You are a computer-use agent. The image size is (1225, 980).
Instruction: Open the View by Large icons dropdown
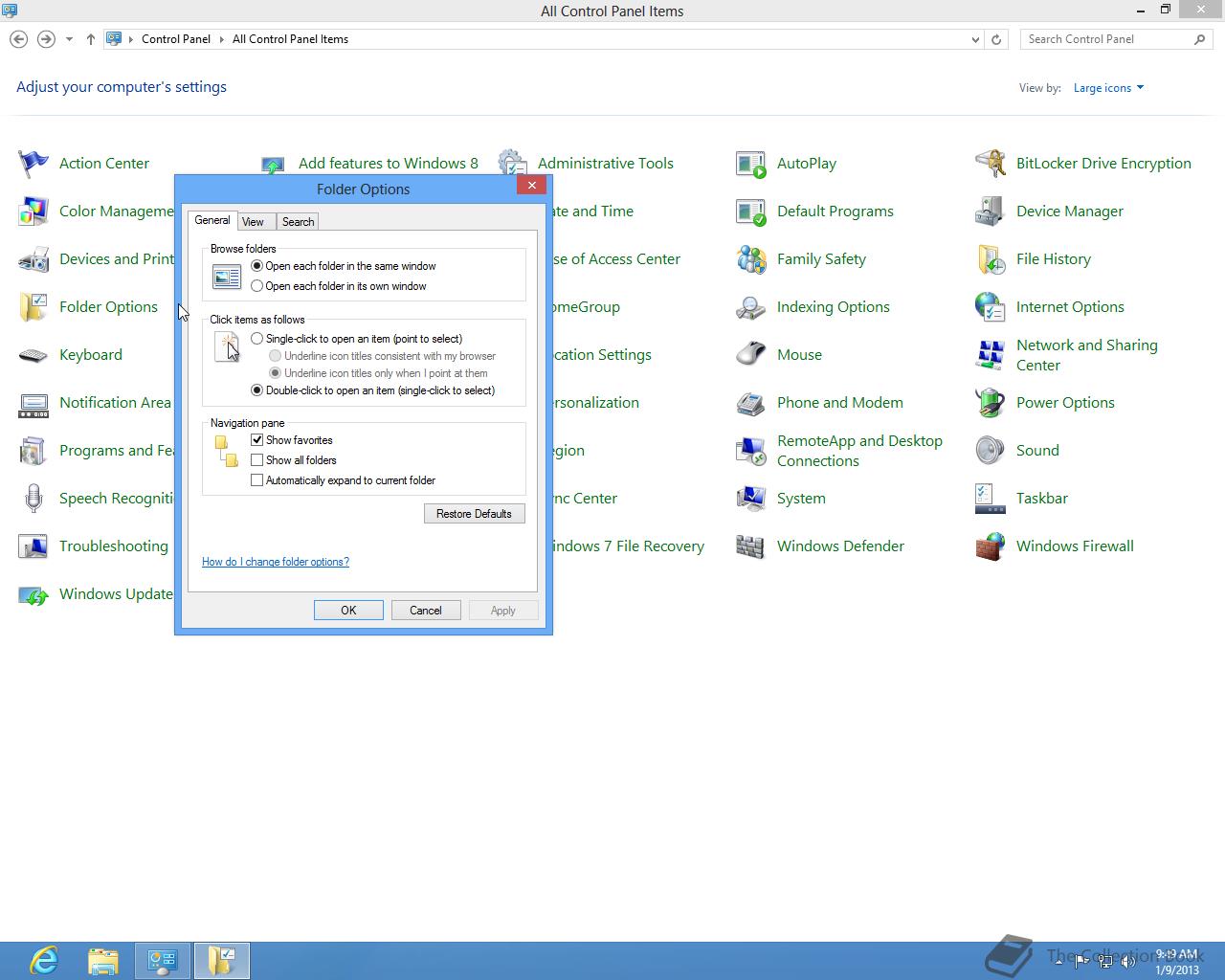1108,88
